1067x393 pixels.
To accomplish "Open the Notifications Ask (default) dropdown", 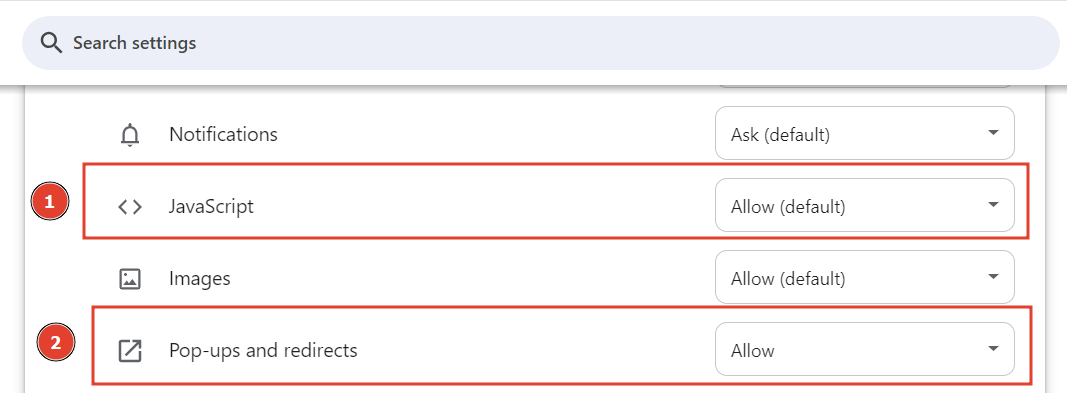I will [x=864, y=133].
